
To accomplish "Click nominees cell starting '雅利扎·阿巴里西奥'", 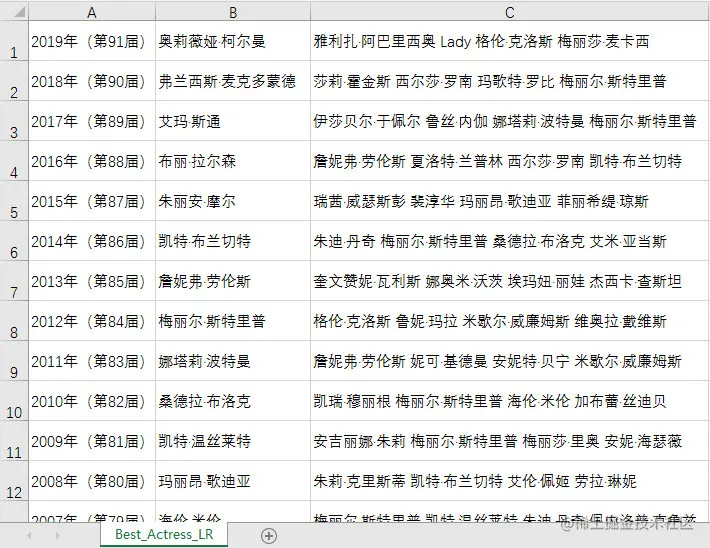I will (x=510, y=41).
